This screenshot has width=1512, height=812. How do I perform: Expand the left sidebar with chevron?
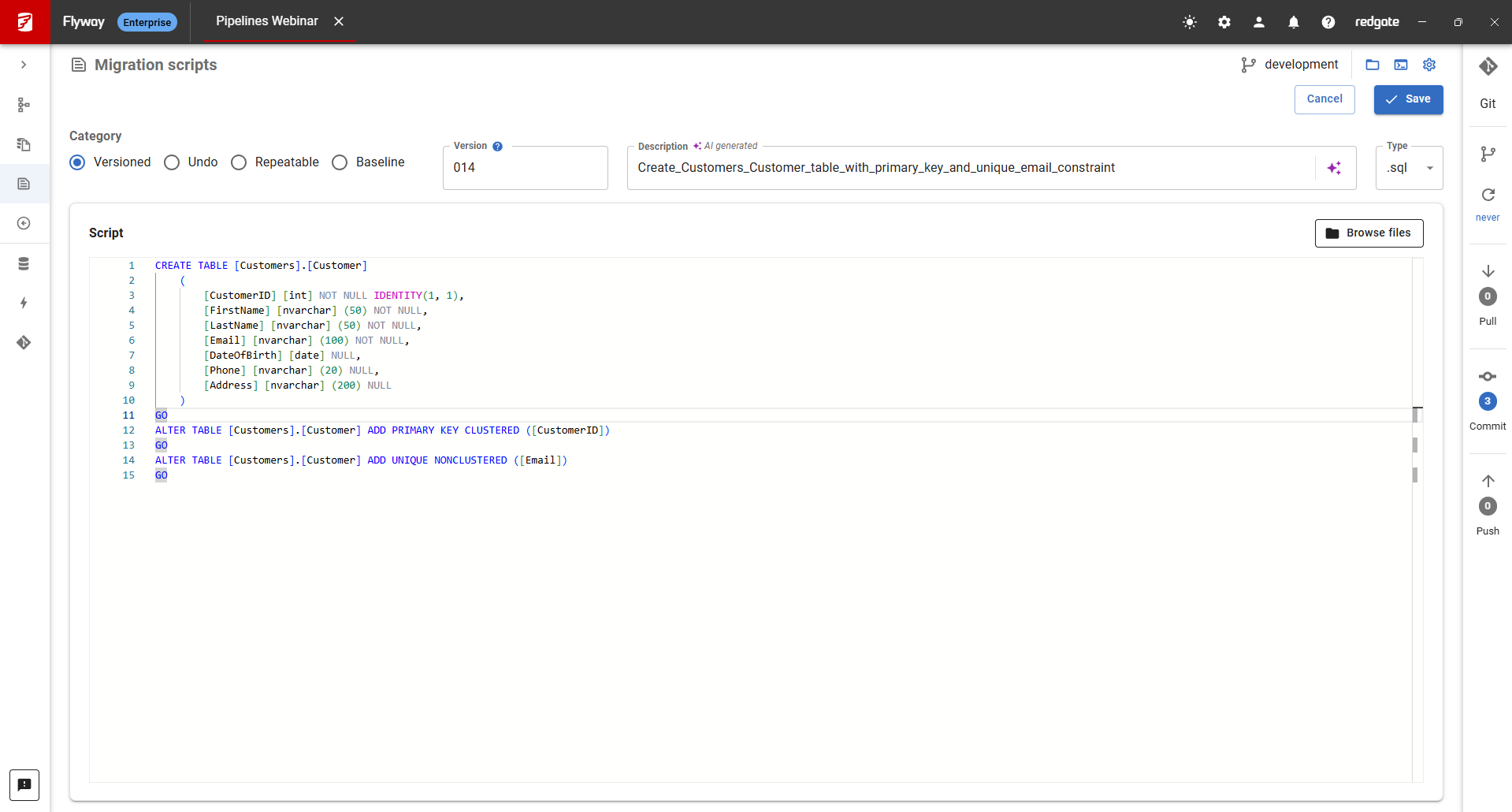click(x=24, y=65)
